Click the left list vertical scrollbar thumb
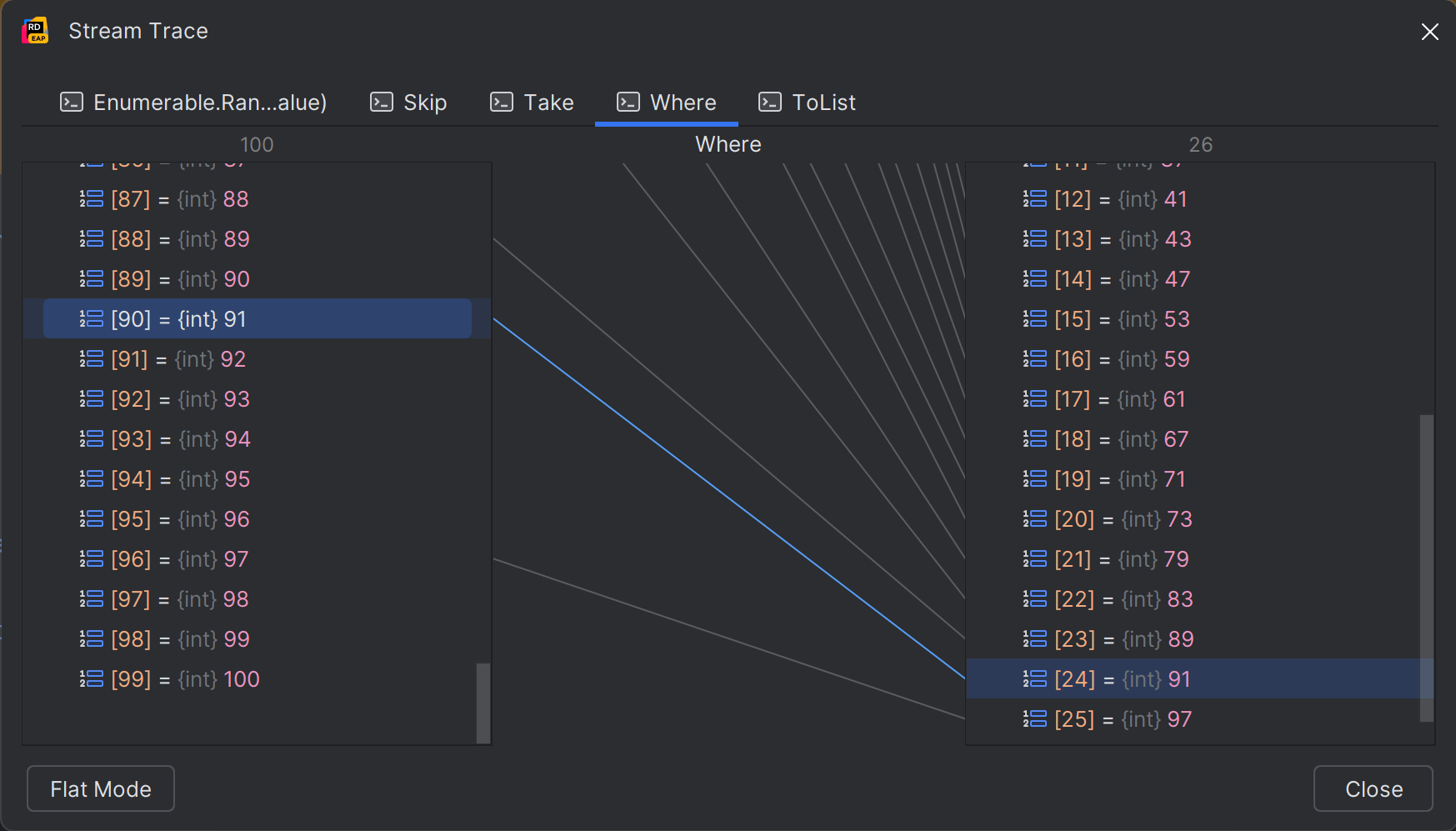This screenshot has height=831, width=1456. click(x=483, y=702)
